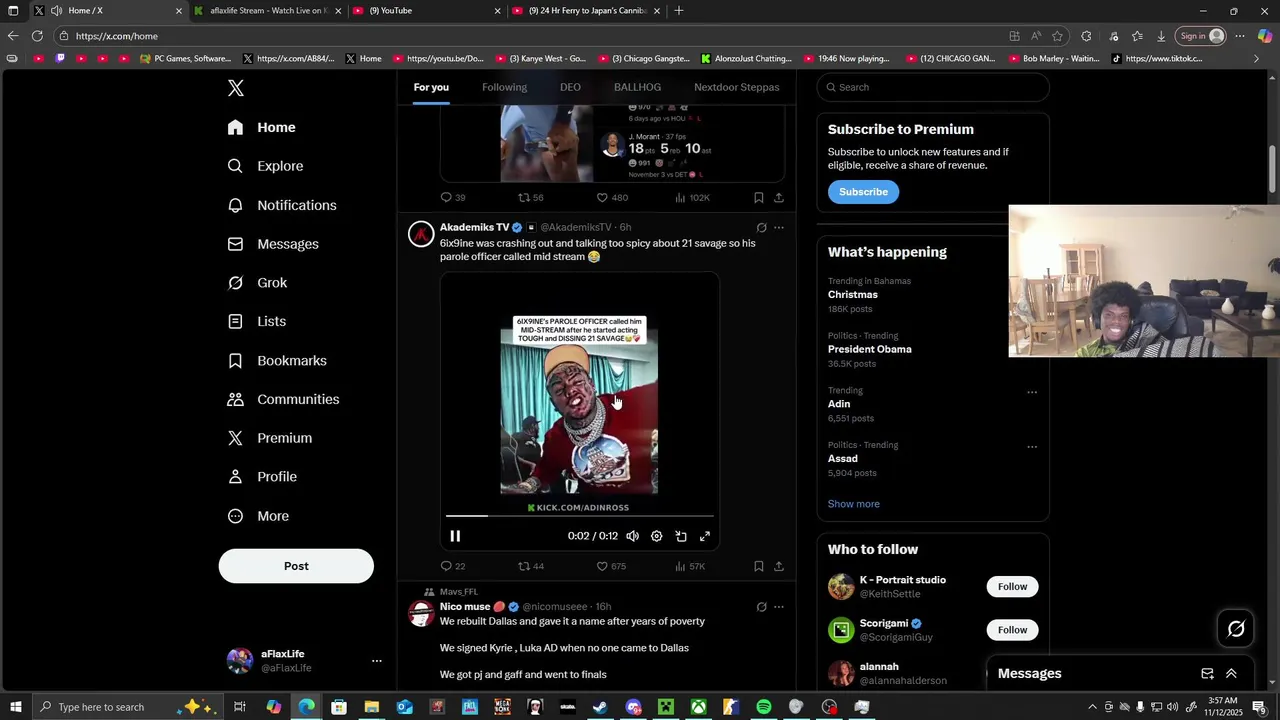Open Grok explain icon on Akademiks post
The height and width of the screenshot is (720, 1280).
761,228
